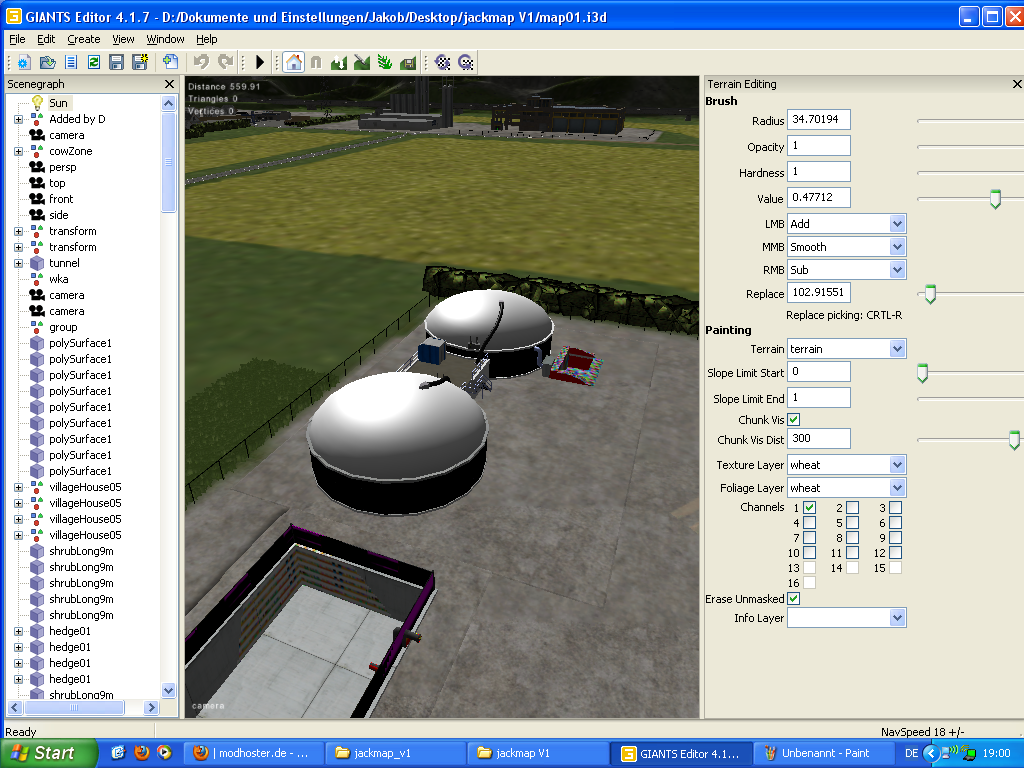Open the RMB Sub dropdown
Viewport: 1024px width, 768px height.
point(847,270)
